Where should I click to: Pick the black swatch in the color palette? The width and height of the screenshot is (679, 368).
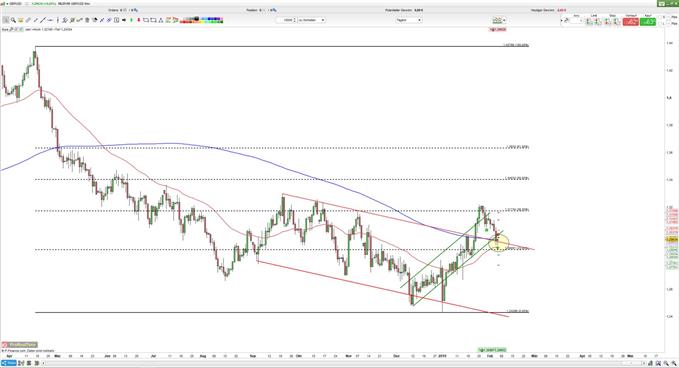(x=197, y=19)
